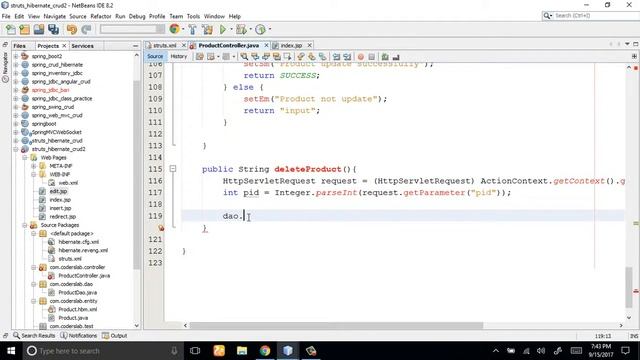Select edit.jsp in the project tree
Screen dimensions: 640x360
[58, 191]
